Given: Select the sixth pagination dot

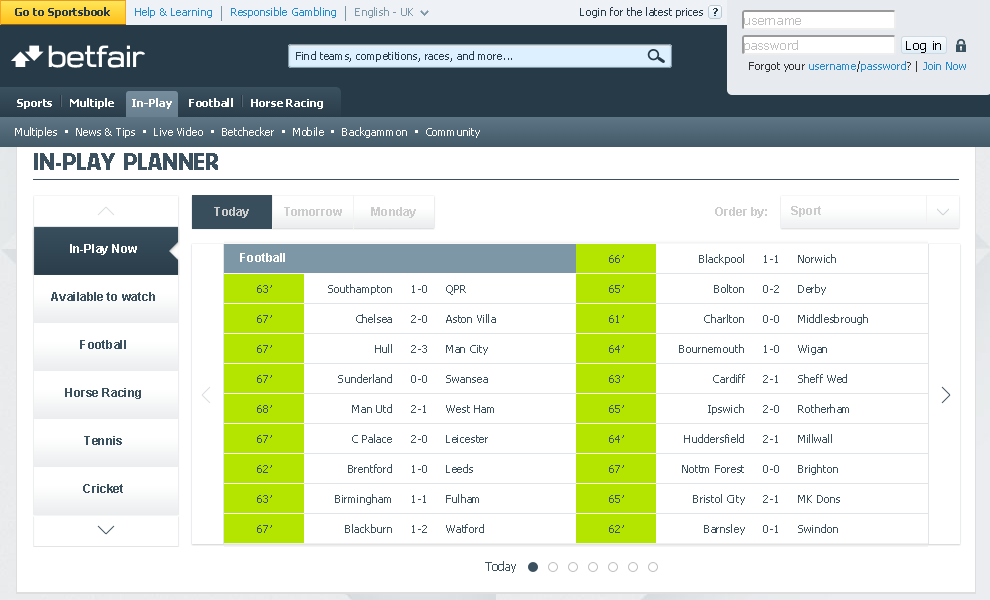Looking at the screenshot, I should click(633, 567).
